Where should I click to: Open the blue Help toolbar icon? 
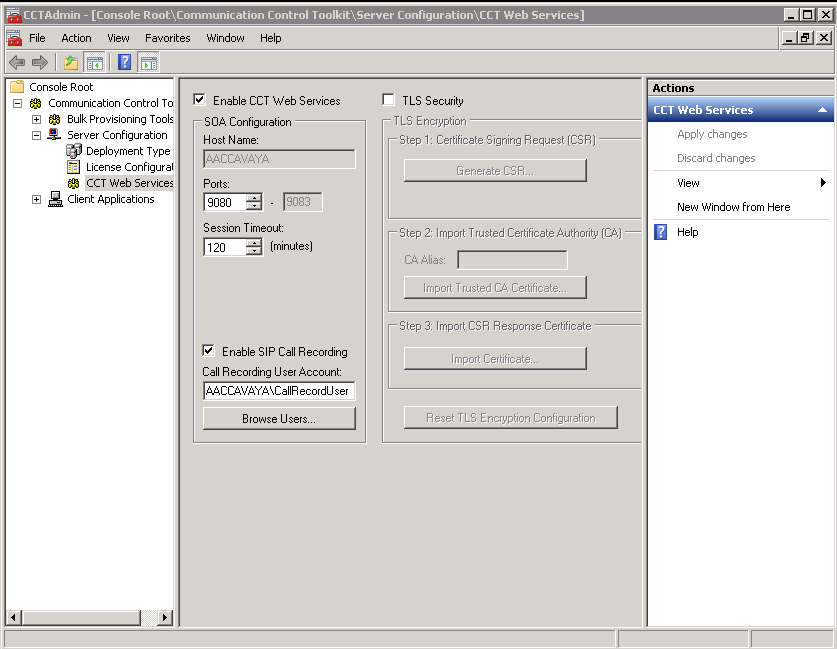point(124,62)
